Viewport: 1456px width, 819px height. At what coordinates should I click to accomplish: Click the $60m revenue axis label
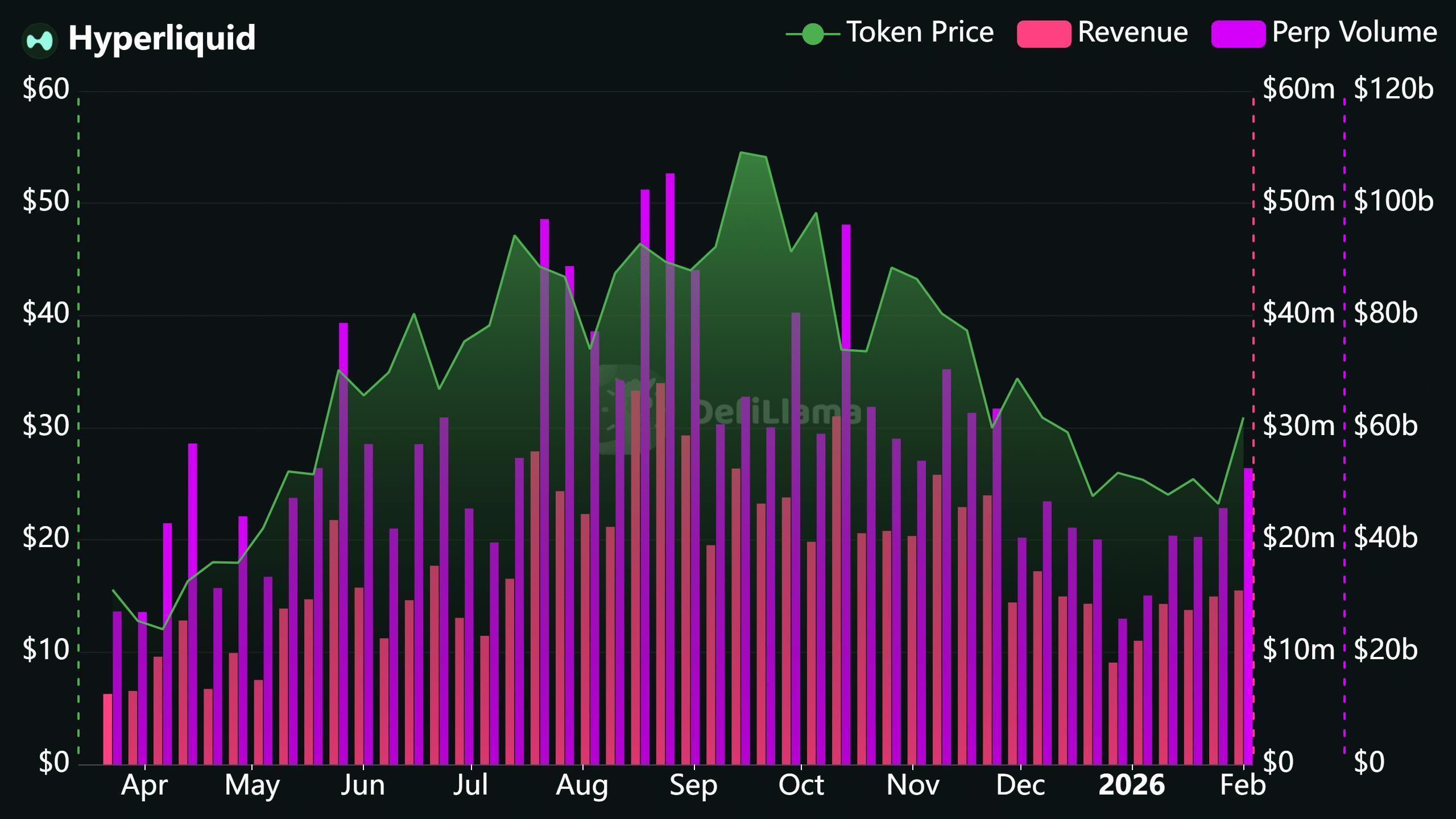click(x=1298, y=89)
